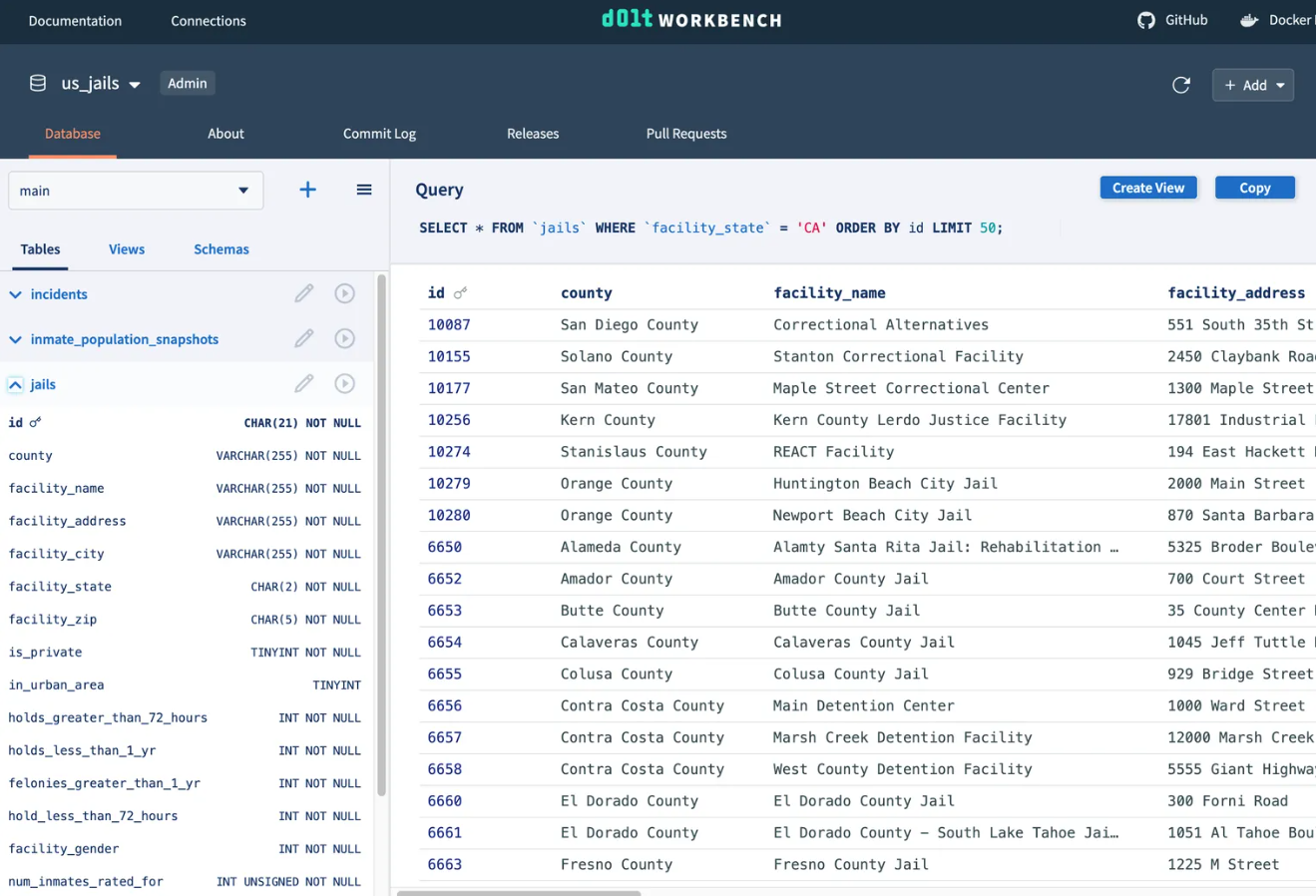Click row id 10087
Screen dimensions: 1316x896
(x=449, y=324)
